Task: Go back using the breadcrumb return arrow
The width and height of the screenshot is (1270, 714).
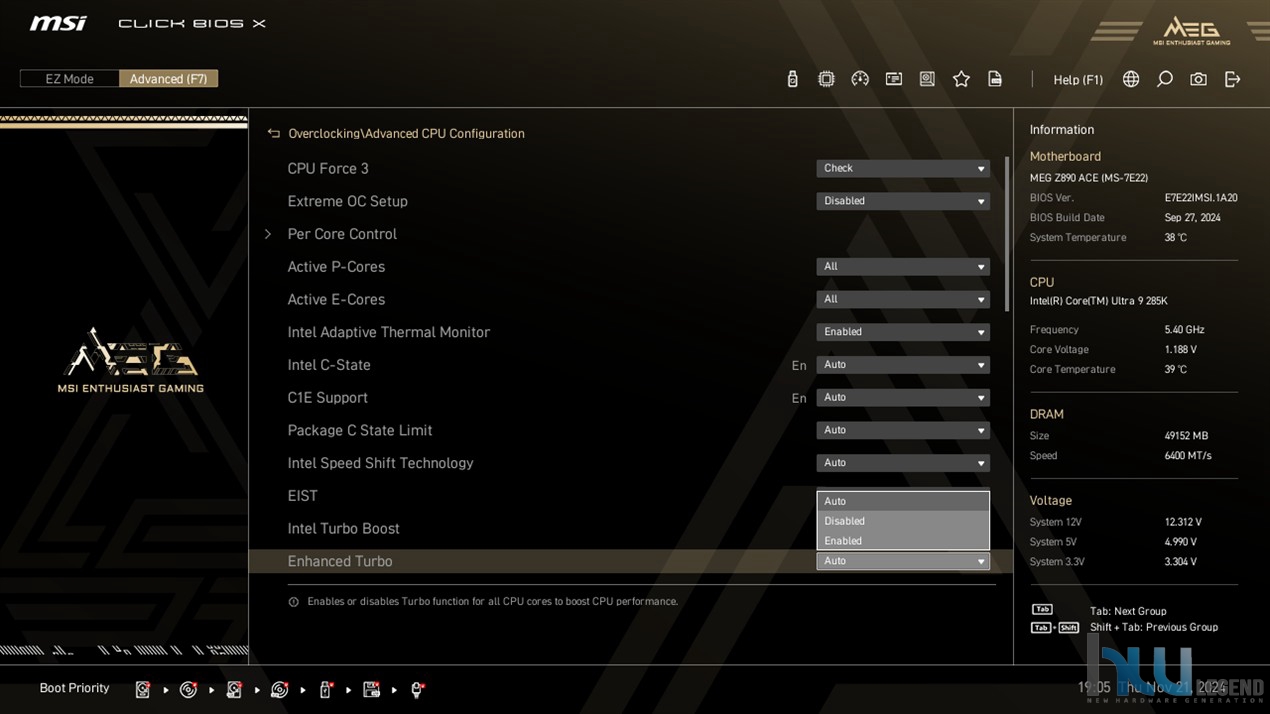Action: [274, 133]
